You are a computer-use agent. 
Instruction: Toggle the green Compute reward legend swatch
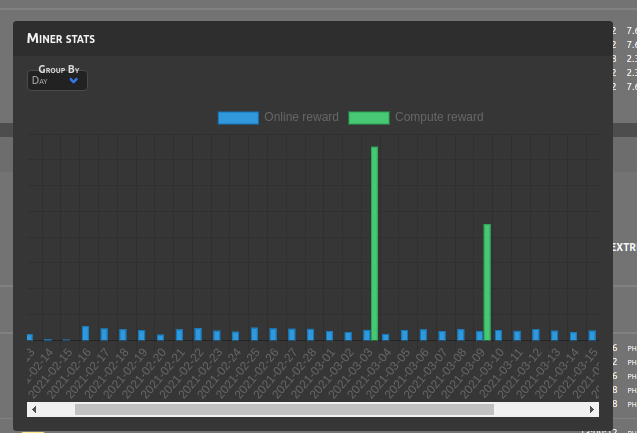click(368, 118)
